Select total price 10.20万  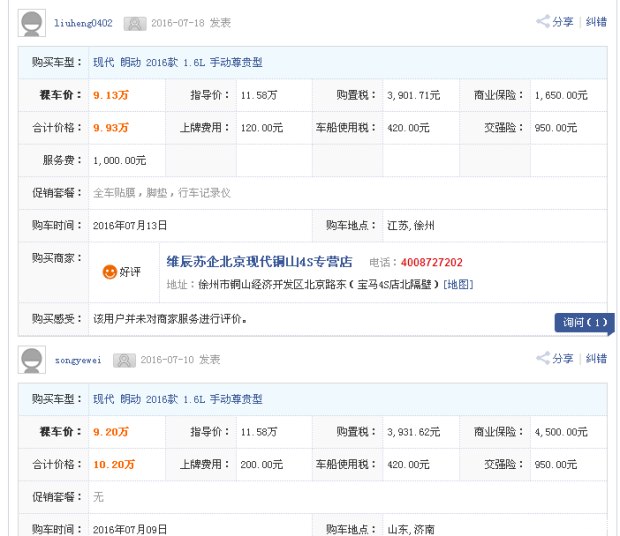click(114, 464)
